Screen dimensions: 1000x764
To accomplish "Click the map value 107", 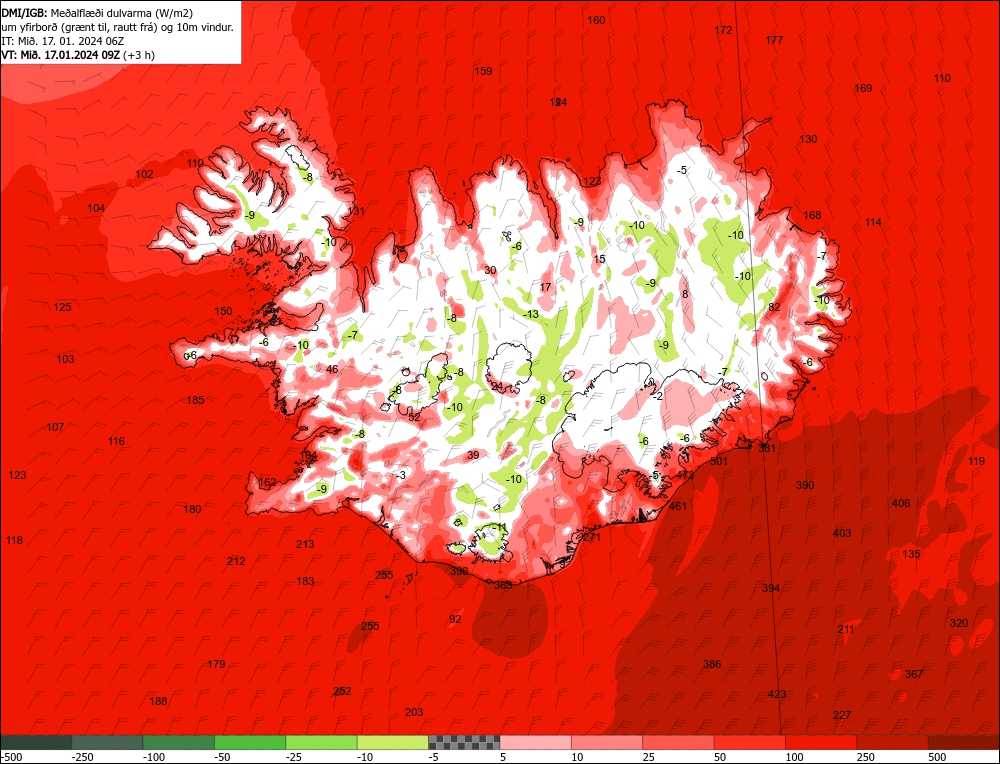I will tap(55, 427).
